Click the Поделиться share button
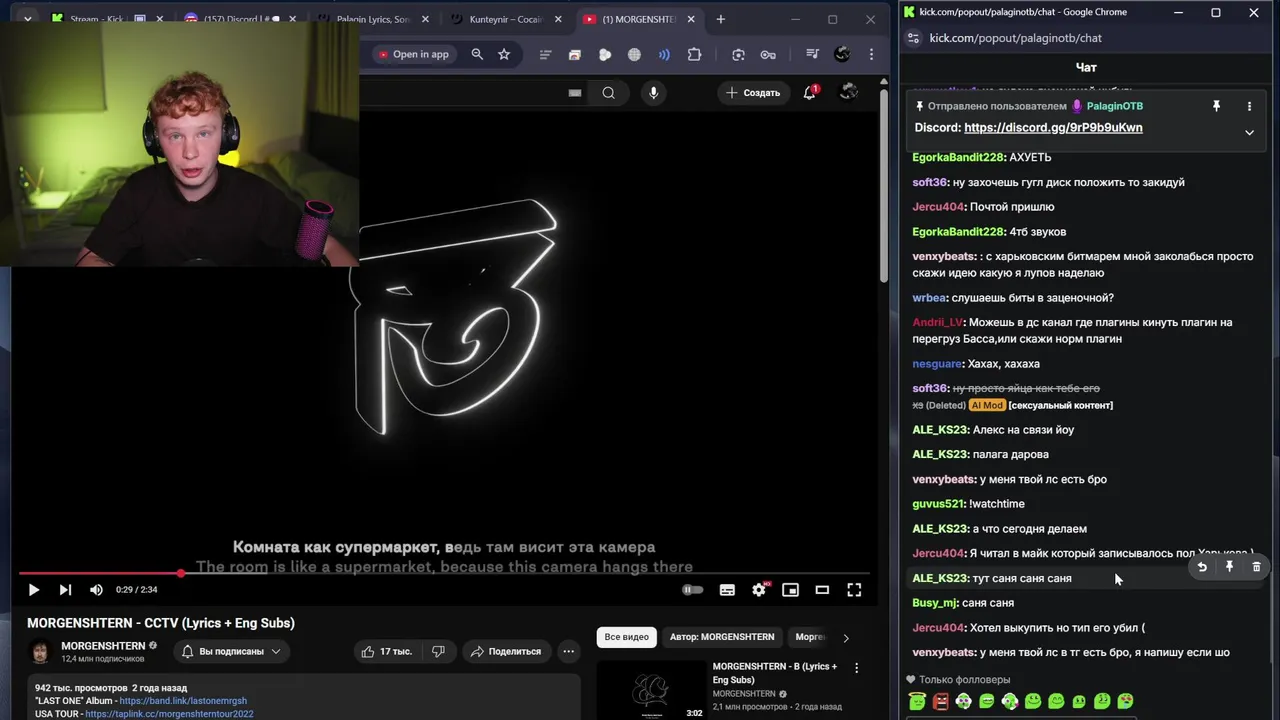Screen dimensions: 1280x720 point(505,651)
